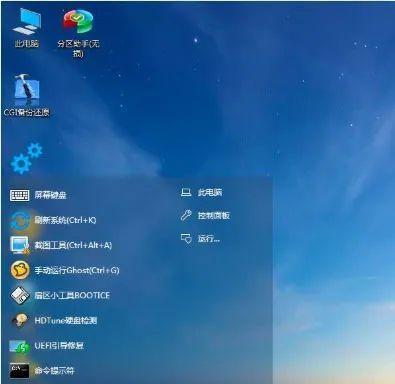This screenshot has width=395, height=384.
Task: Click the BOOTICE diamond-shaped icon
Action: pyautogui.click(x=20, y=295)
